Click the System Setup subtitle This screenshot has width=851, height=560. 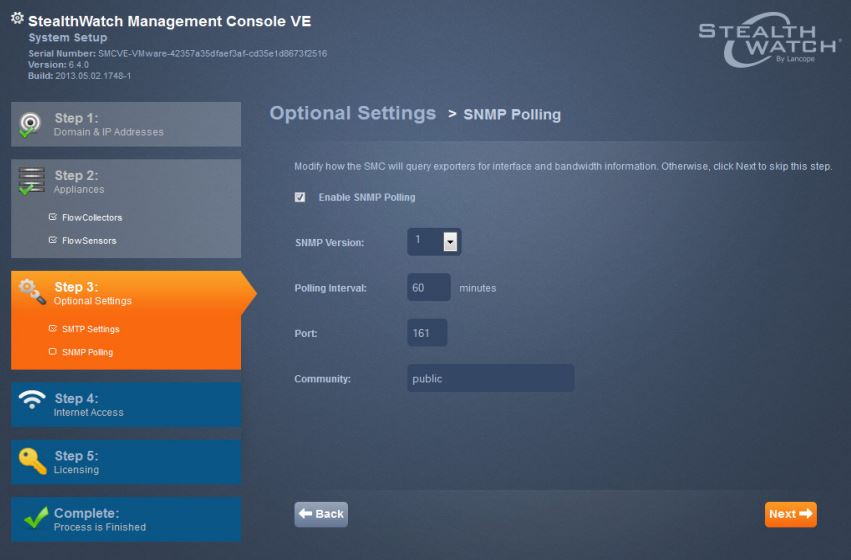coord(68,37)
